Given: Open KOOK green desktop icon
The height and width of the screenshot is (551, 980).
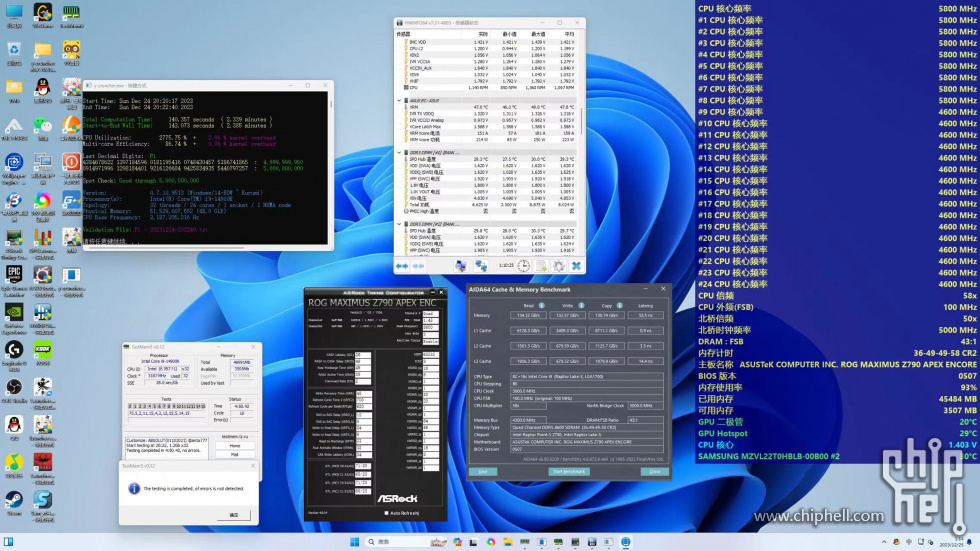Looking at the screenshot, I should pos(42,349).
